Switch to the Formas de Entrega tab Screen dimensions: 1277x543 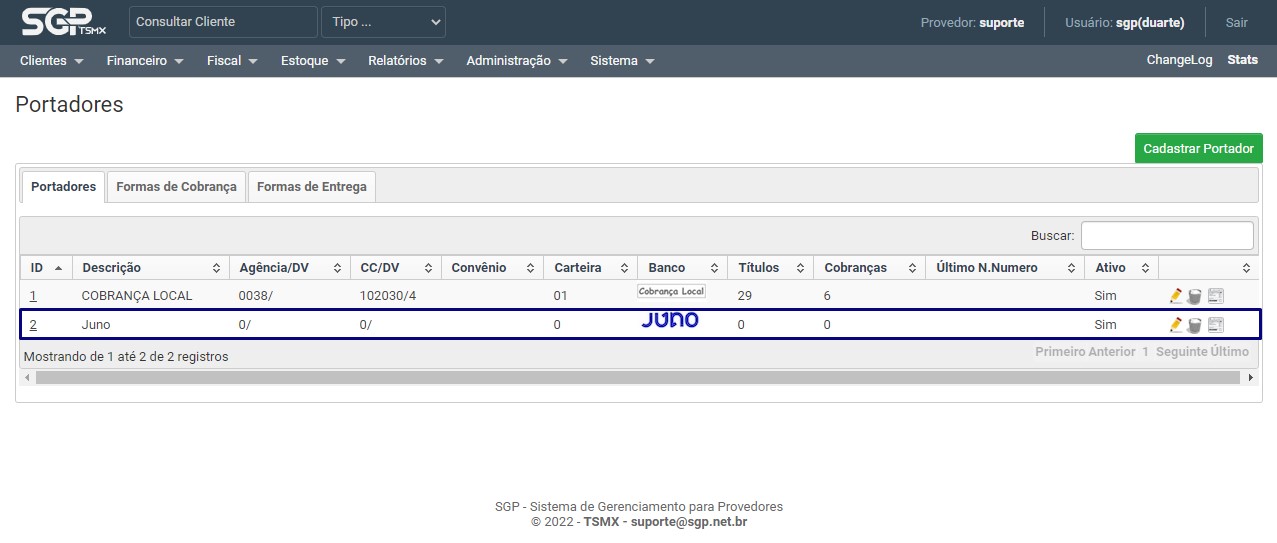(312, 187)
